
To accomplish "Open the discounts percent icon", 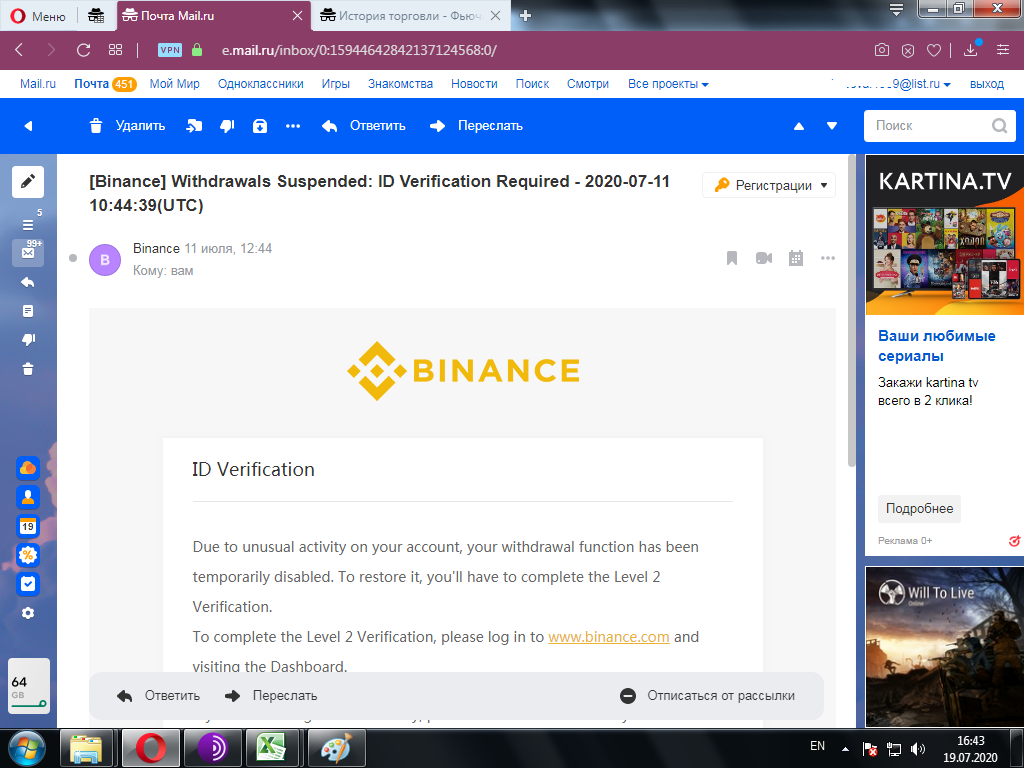I will 28,555.
